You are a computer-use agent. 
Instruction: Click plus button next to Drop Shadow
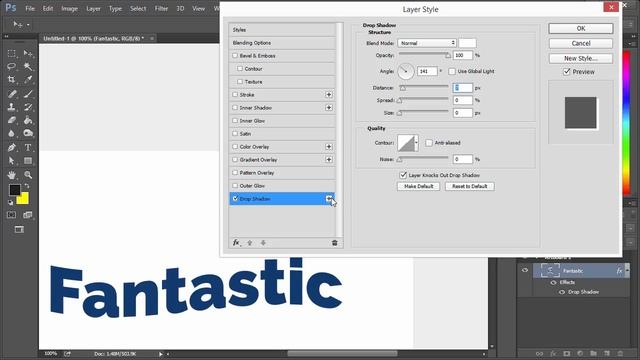coord(329,199)
